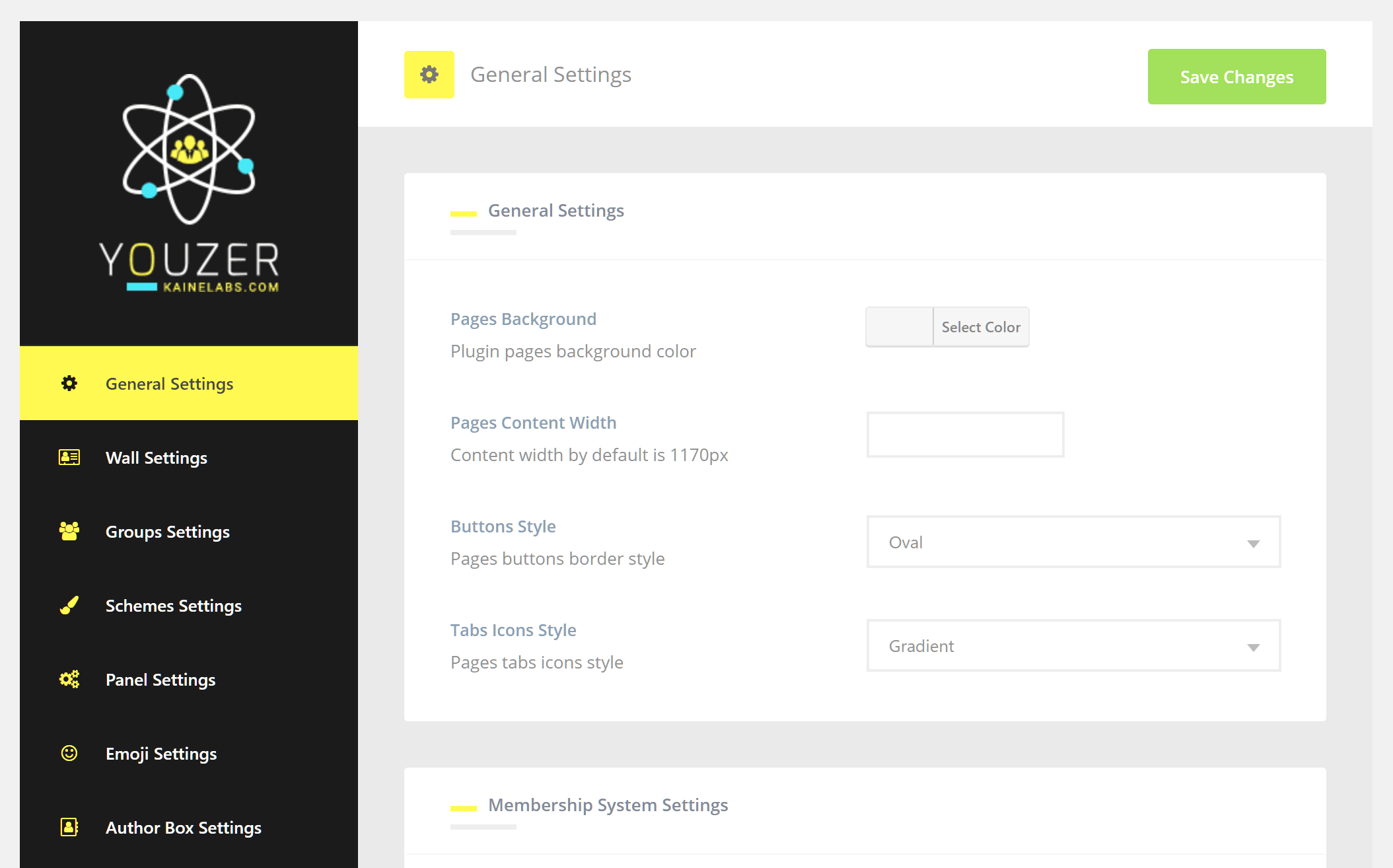Click the Panel Settings gears icon

(x=69, y=679)
